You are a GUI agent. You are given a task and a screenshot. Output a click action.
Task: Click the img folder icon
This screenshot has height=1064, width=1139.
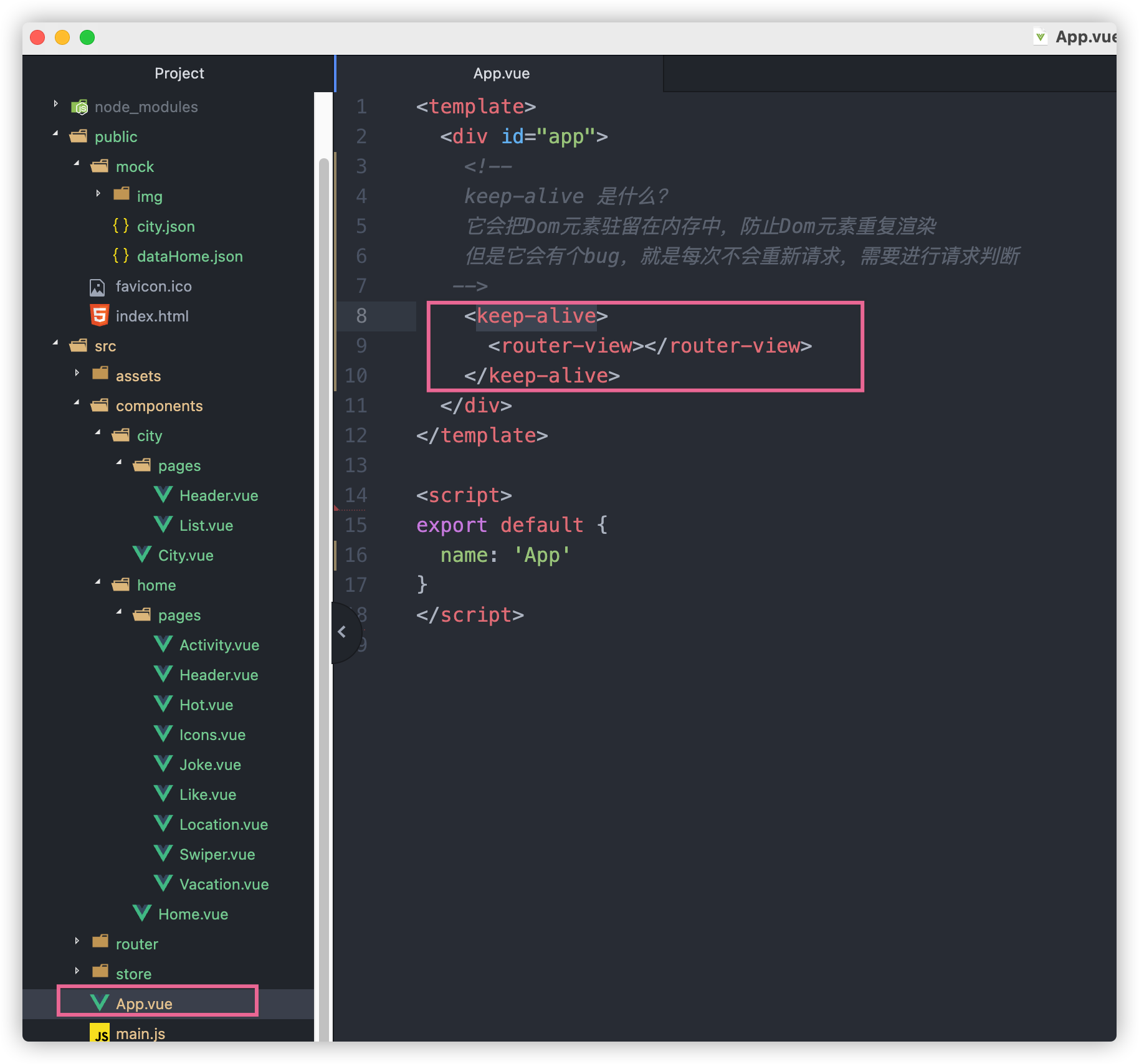pyautogui.click(x=121, y=194)
